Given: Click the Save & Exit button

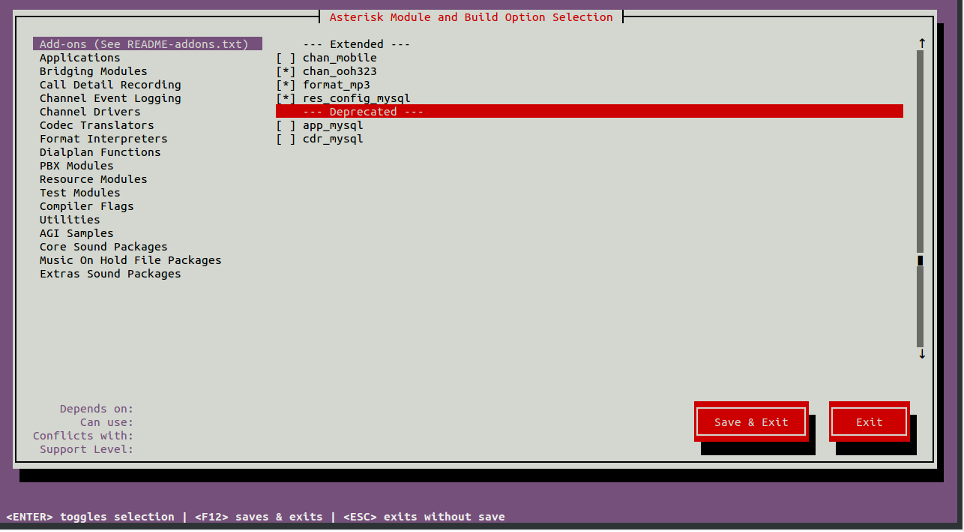Looking at the screenshot, I should [x=751, y=422].
